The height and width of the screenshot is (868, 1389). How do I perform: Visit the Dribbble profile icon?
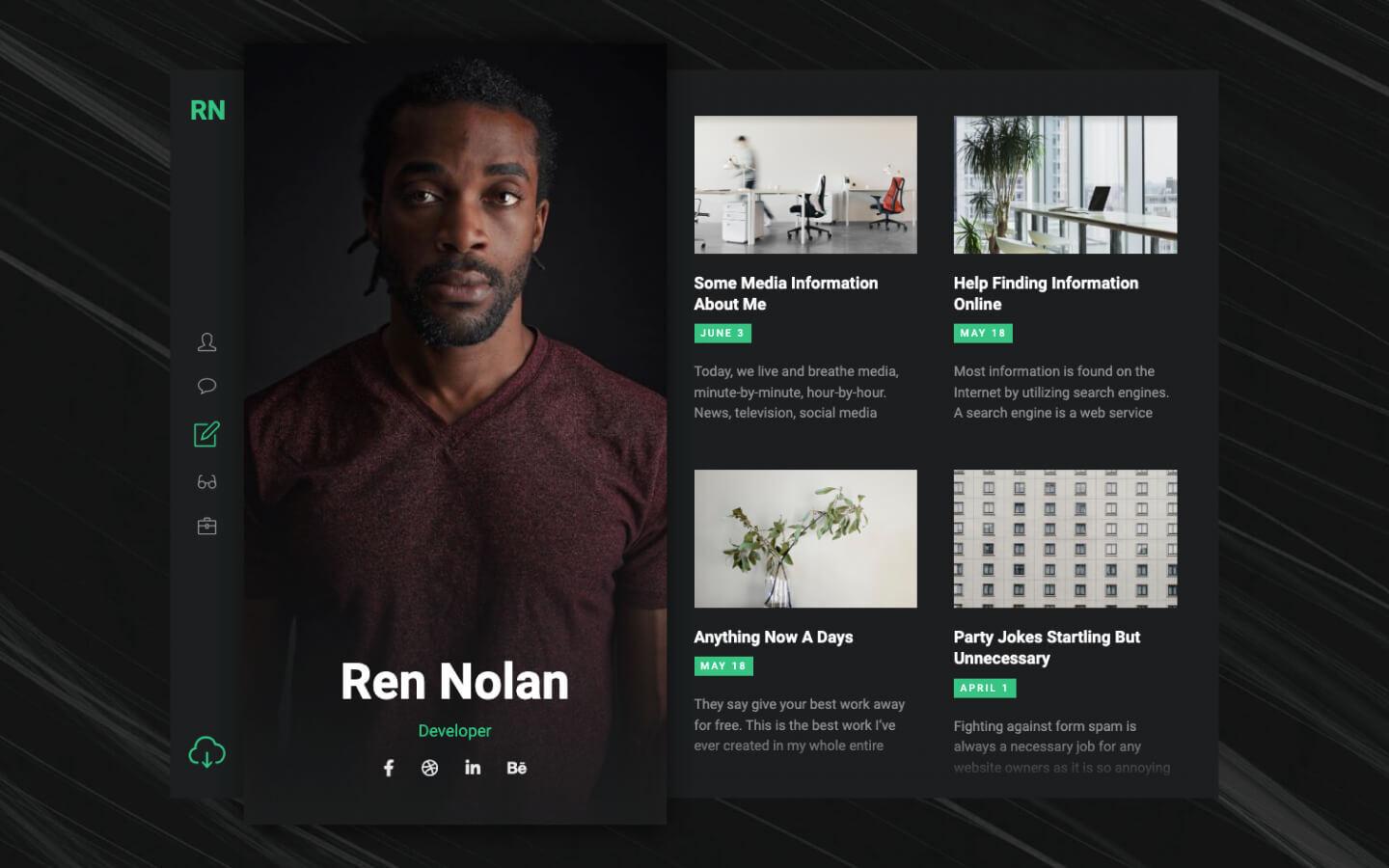(430, 768)
